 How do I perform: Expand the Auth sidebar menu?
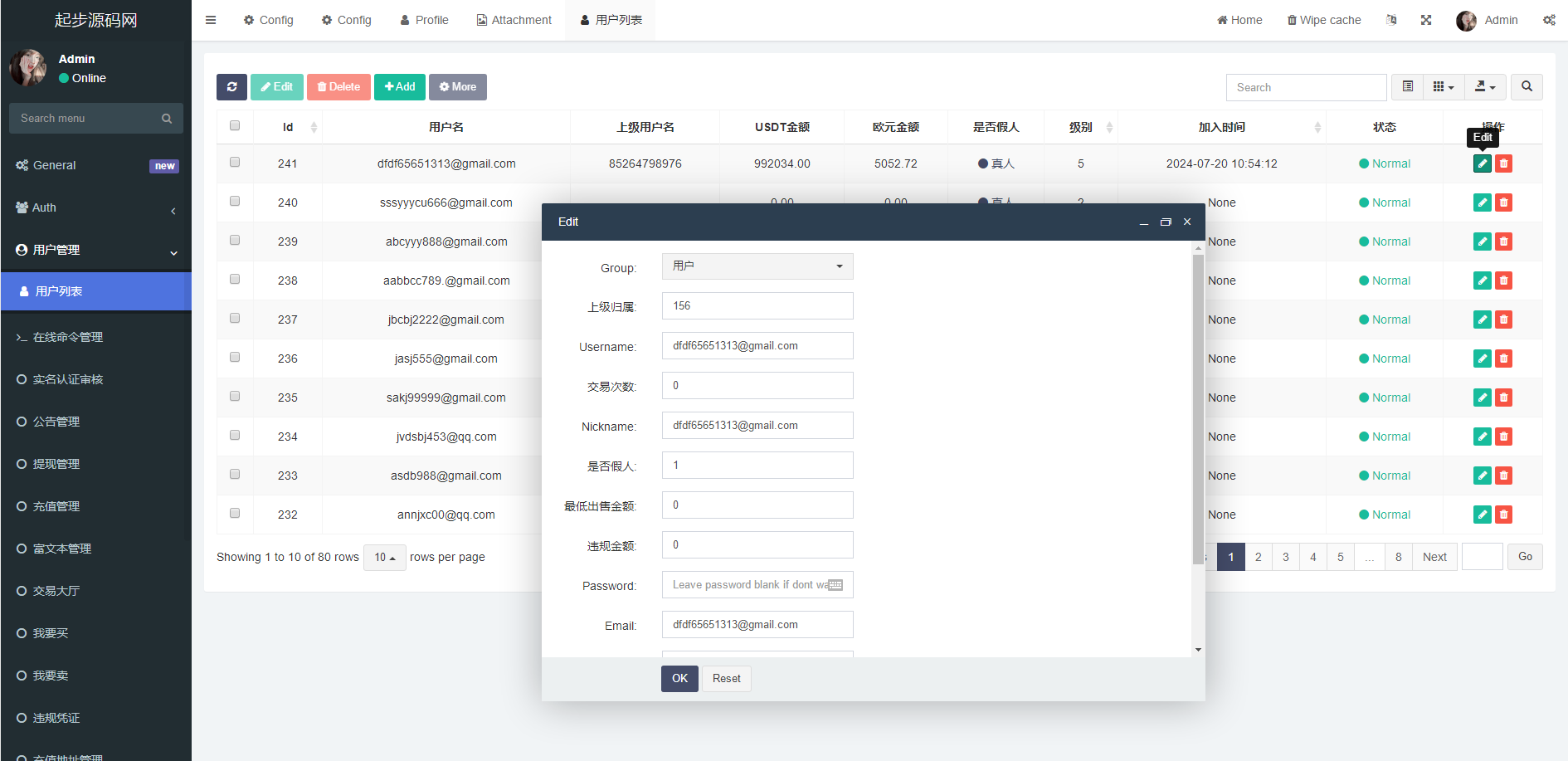point(95,208)
